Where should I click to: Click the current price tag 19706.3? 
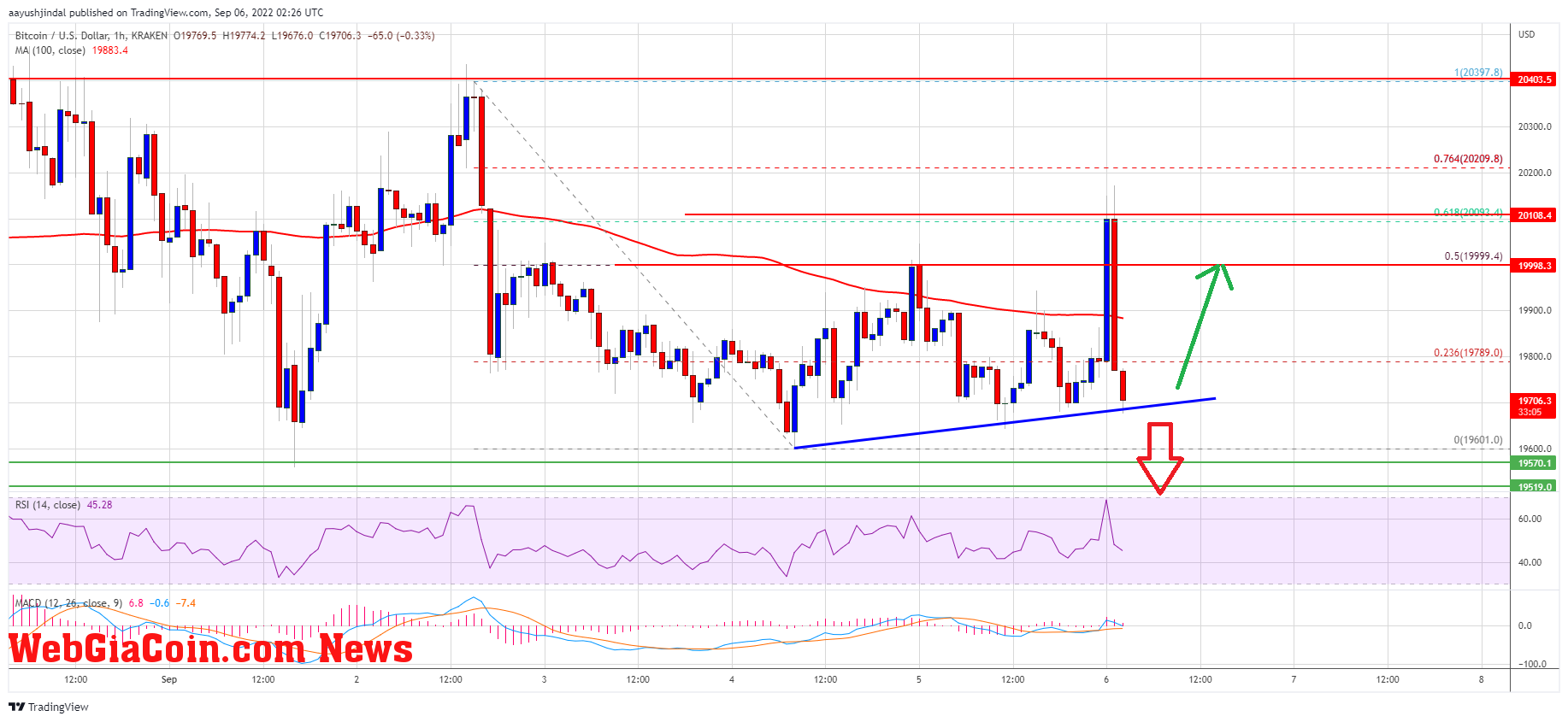(x=1534, y=401)
